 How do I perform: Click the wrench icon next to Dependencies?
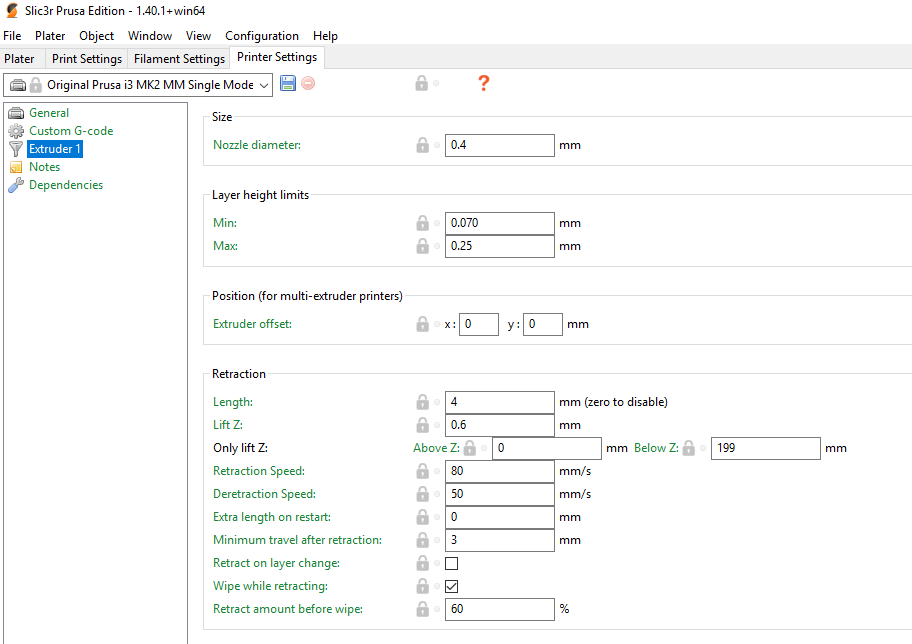coord(16,185)
